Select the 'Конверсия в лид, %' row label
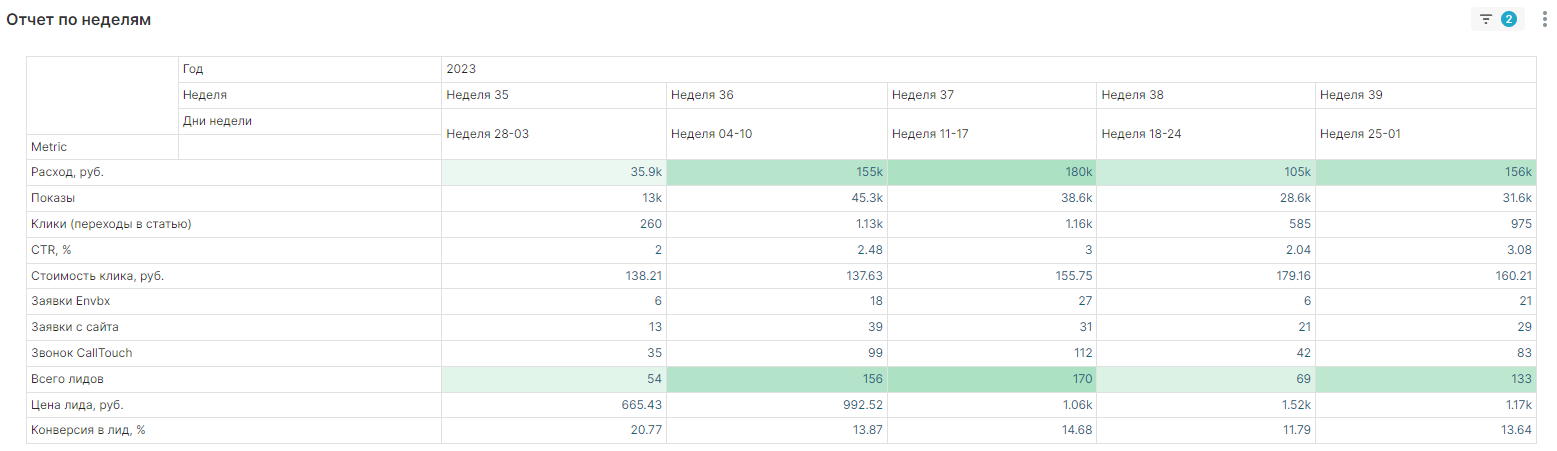1557x451 pixels. click(x=94, y=431)
